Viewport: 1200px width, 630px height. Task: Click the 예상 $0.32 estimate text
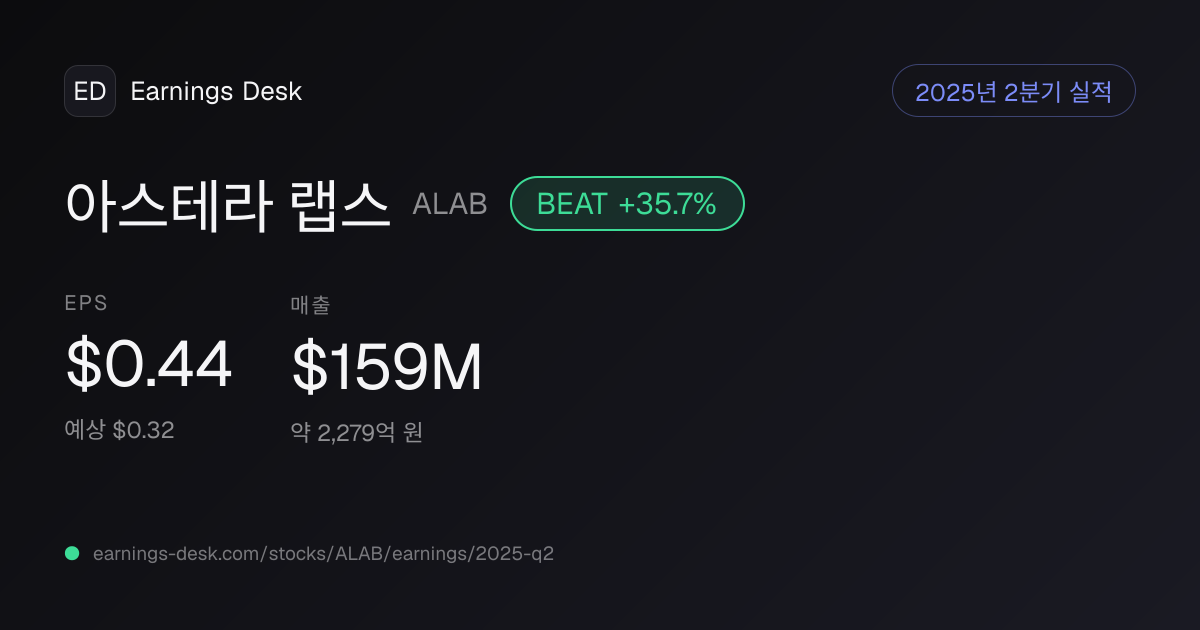pyautogui.click(x=120, y=430)
